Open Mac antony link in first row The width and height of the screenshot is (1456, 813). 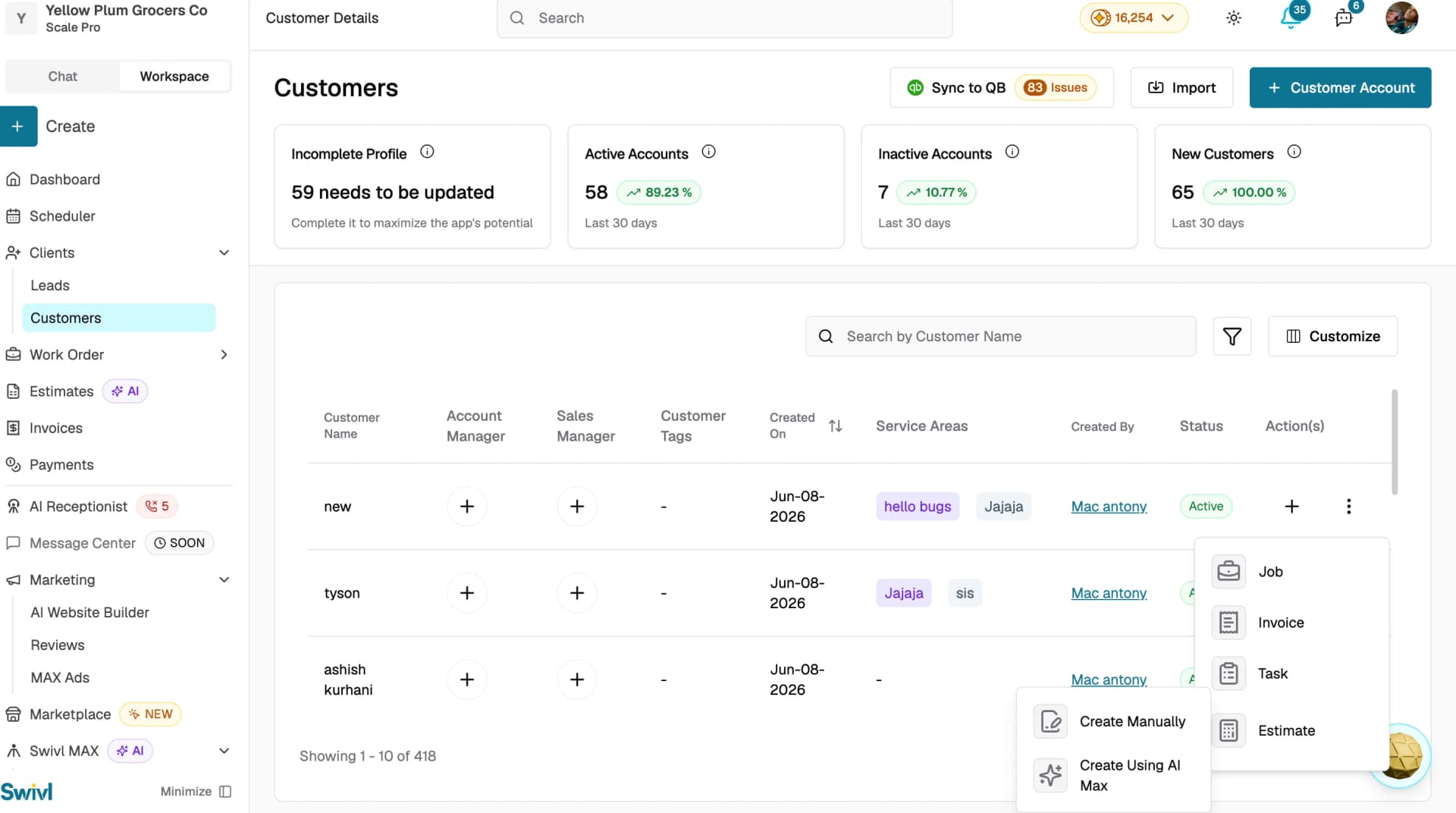[x=1109, y=507]
